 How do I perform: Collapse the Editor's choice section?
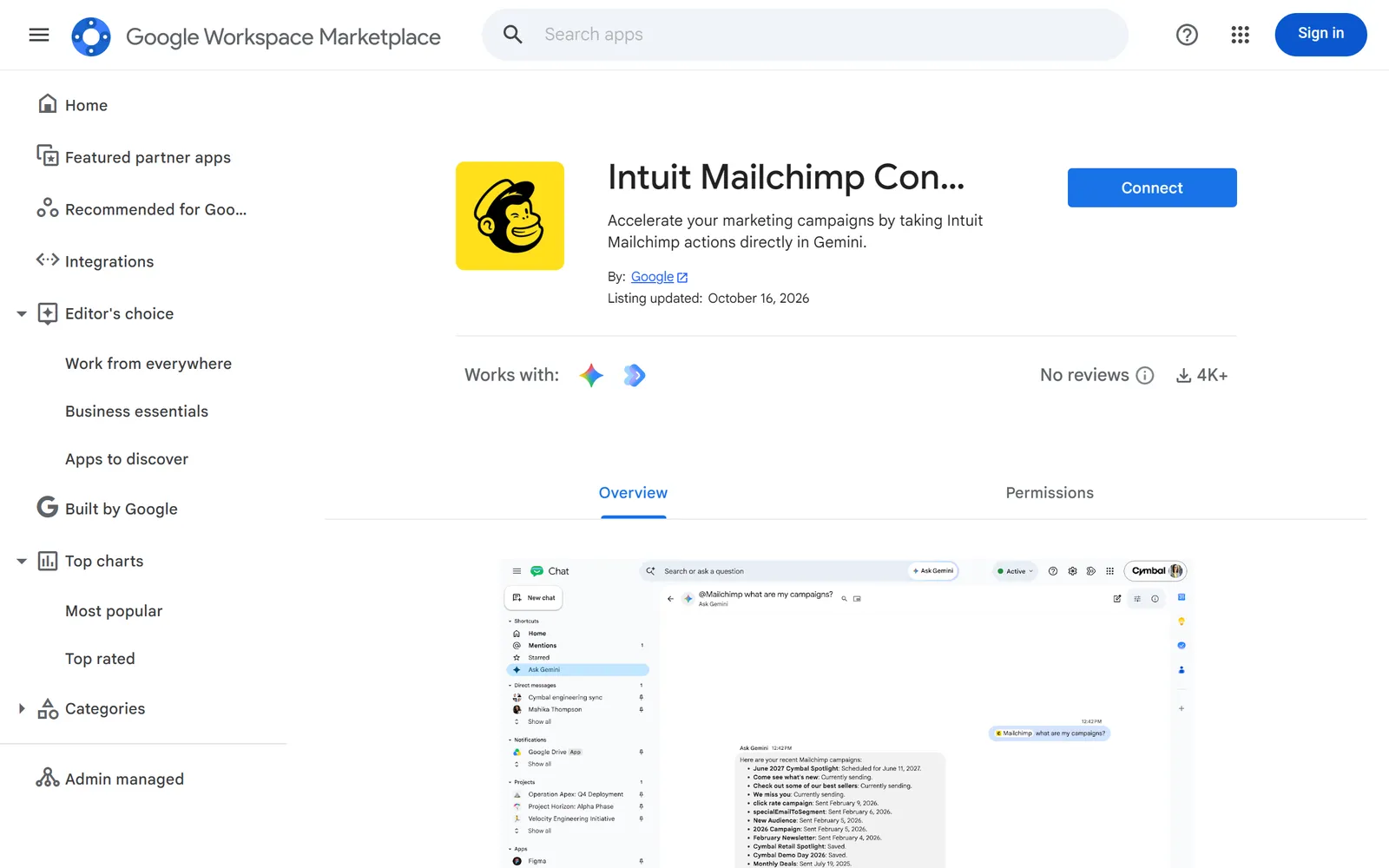(x=22, y=313)
